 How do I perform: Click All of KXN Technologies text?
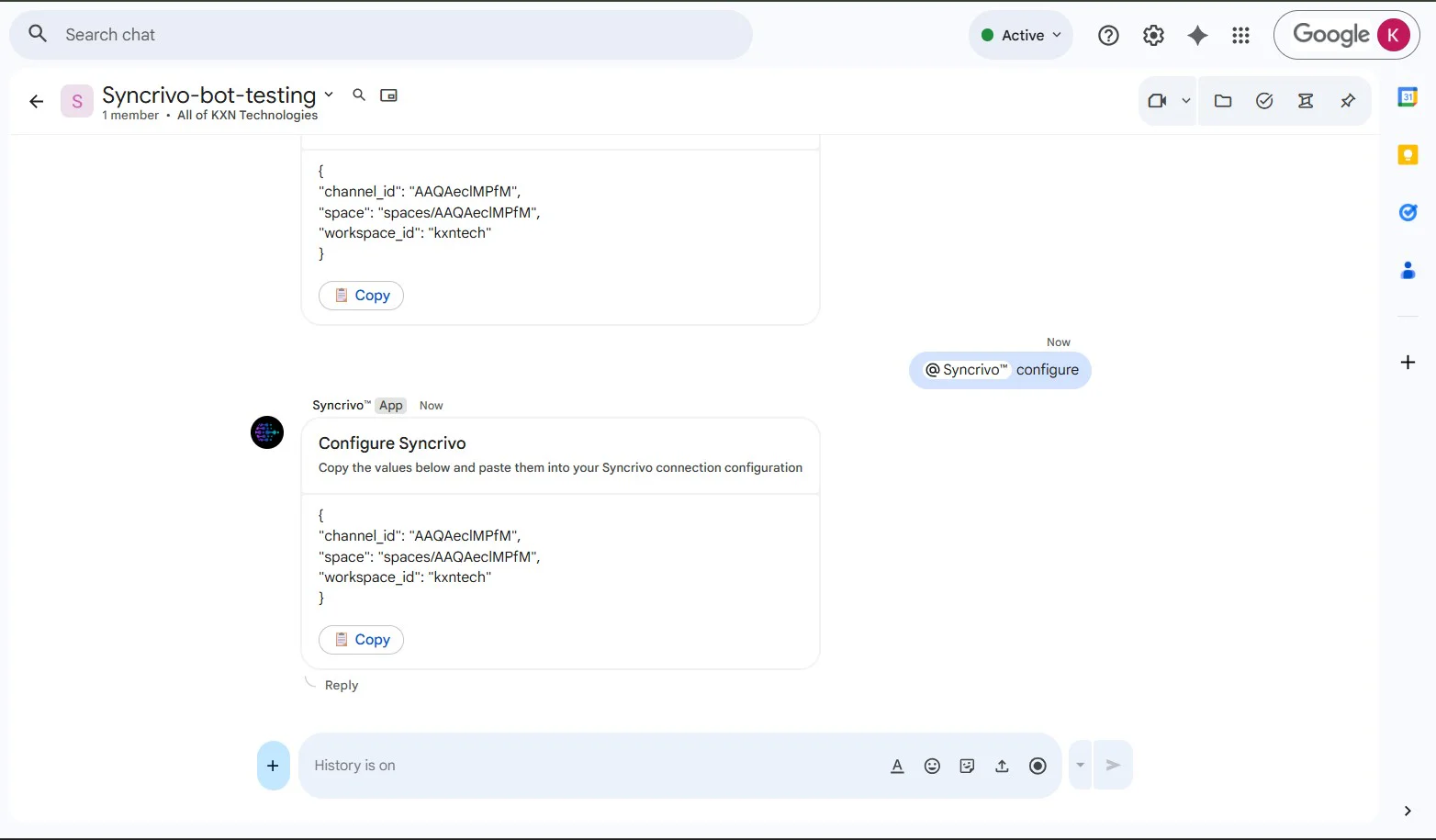[247, 116]
